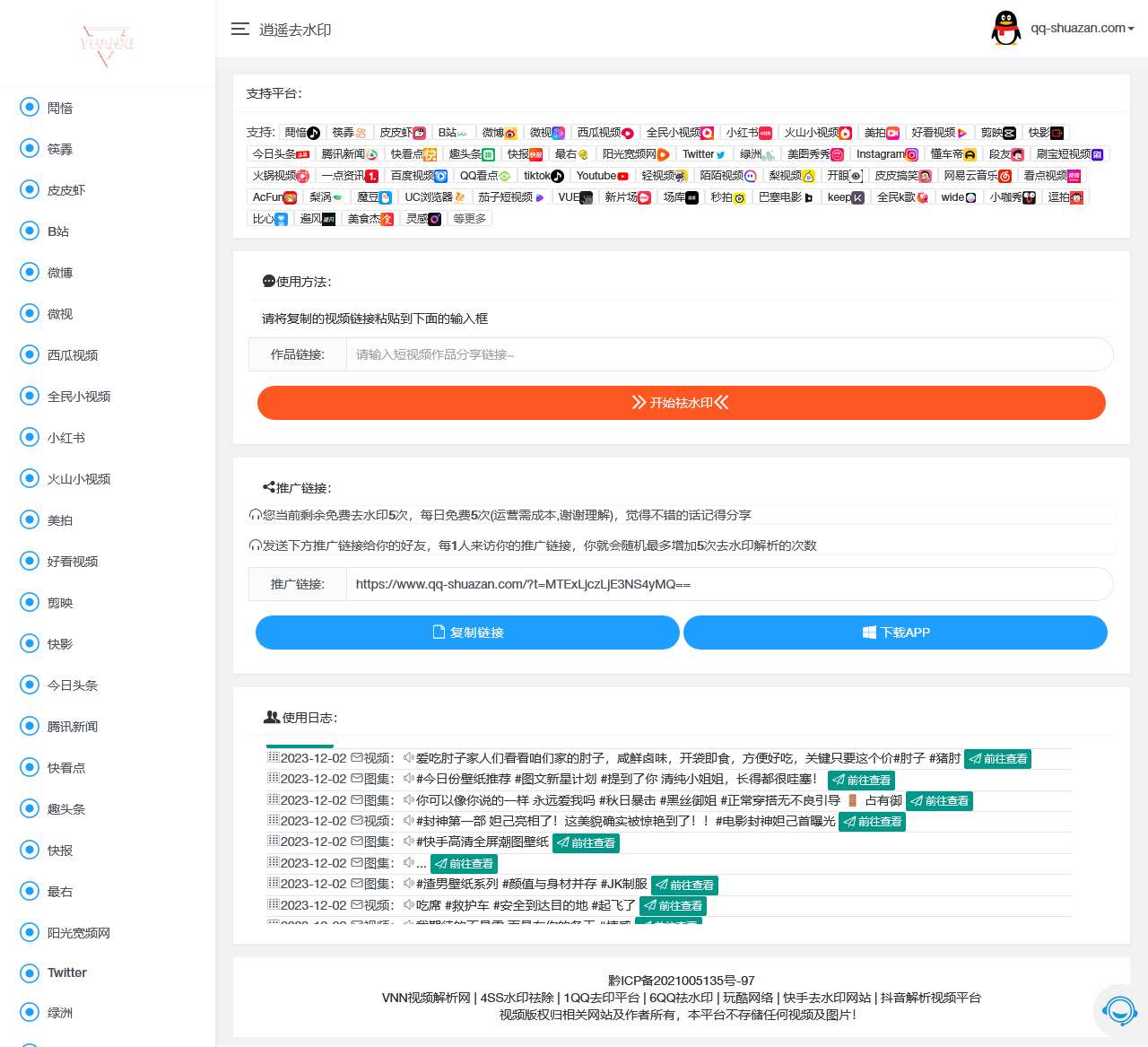This screenshot has height=1047, width=1148.
Task: Click the circle icon beside 剪映 in sidebar
Action: click(x=30, y=602)
